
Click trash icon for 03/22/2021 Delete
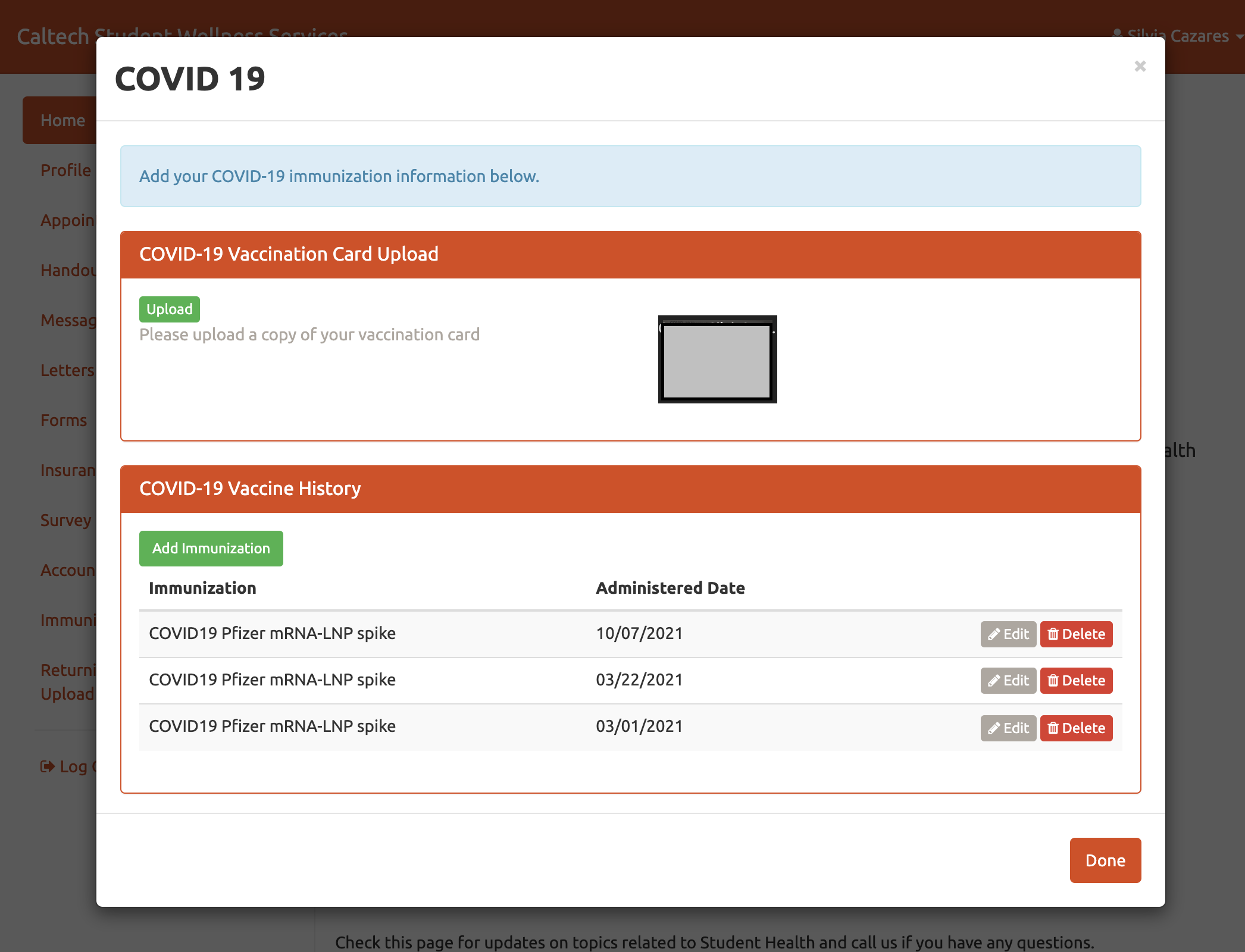click(1053, 681)
